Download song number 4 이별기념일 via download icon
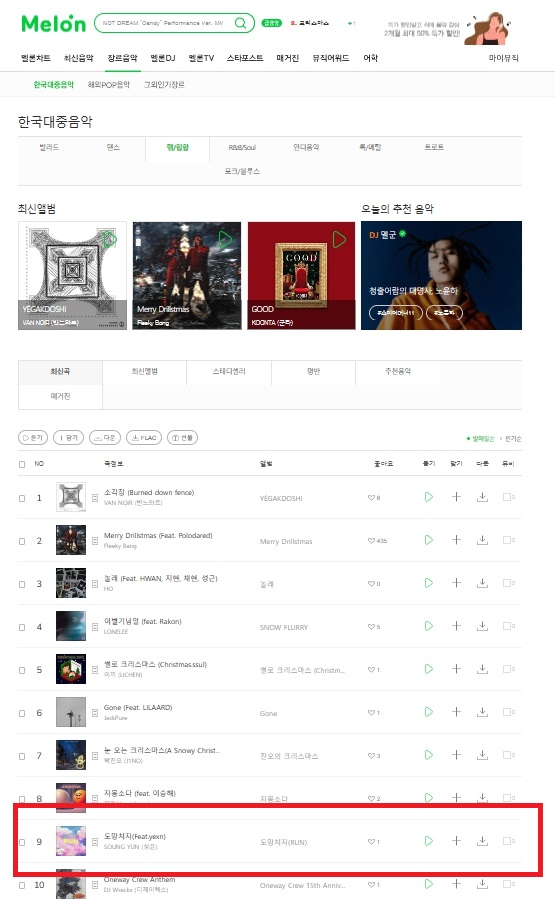 click(x=483, y=626)
